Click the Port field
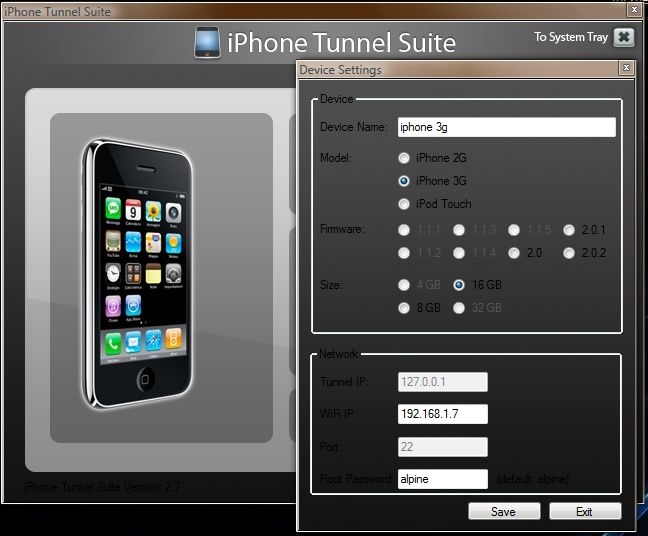Viewport: 648px width, 536px height. [x=443, y=447]
